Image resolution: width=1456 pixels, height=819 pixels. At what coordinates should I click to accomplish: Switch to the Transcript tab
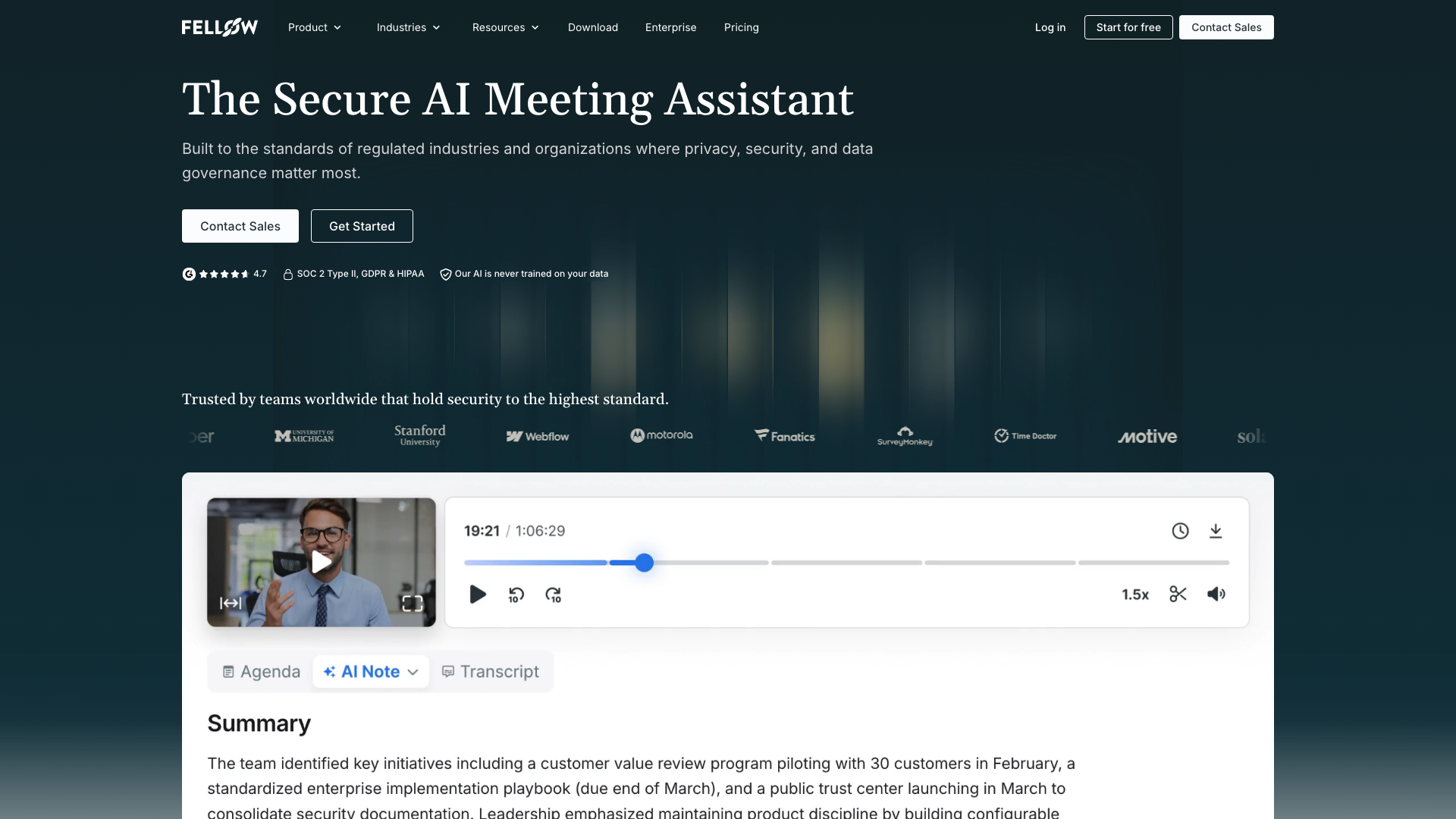click(x=491, y=672)
